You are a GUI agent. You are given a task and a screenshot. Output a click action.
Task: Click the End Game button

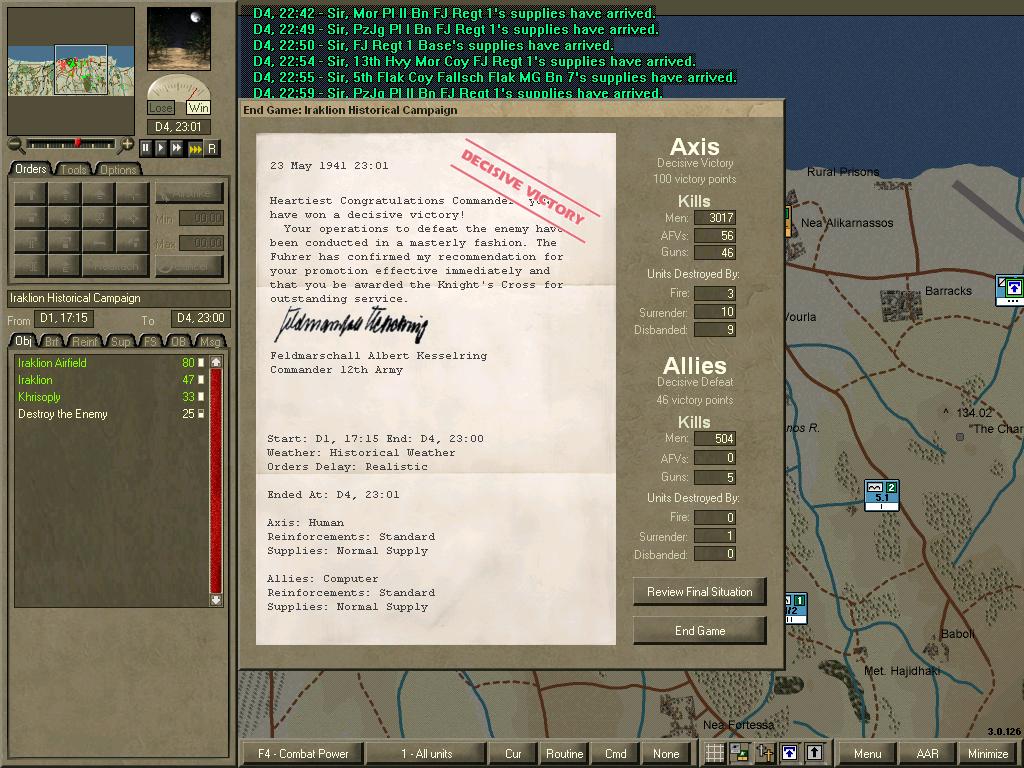[699, 631]
